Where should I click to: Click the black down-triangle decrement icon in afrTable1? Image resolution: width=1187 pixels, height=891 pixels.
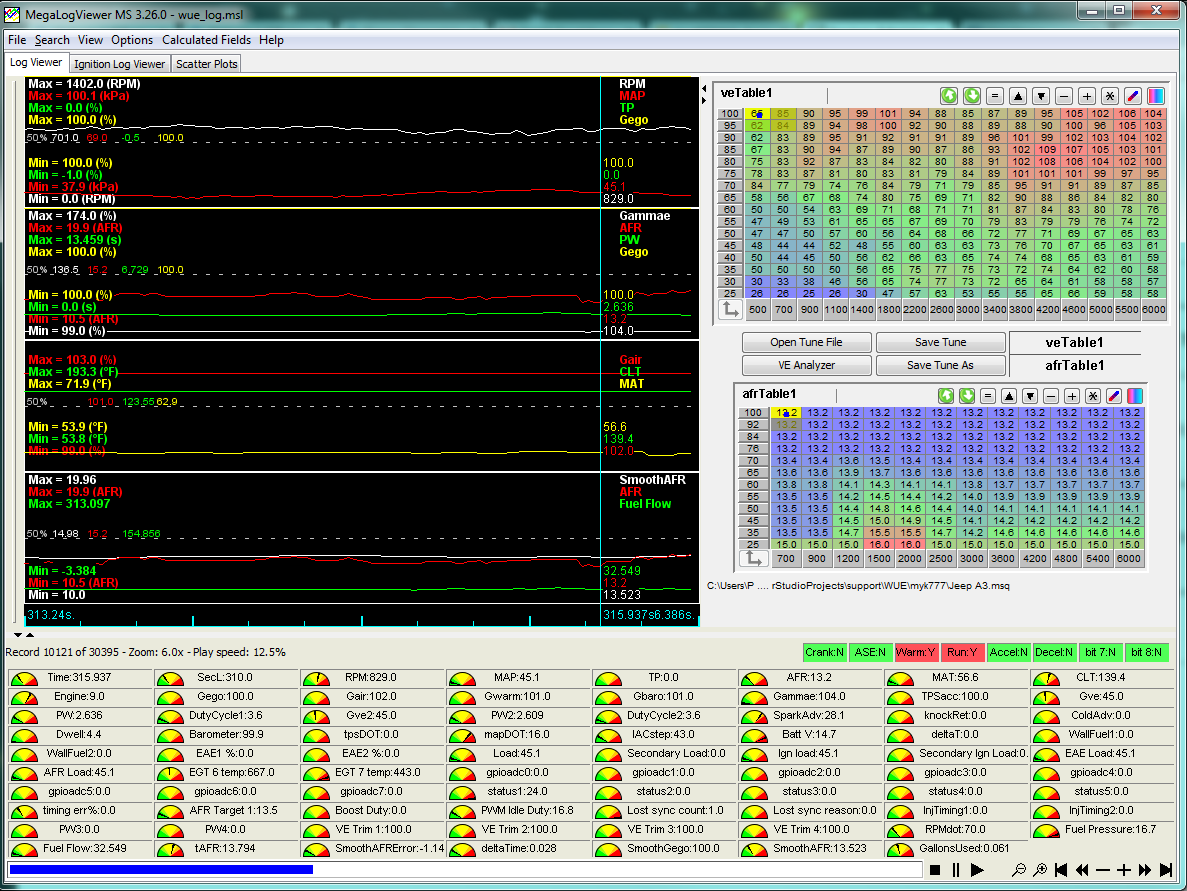(1030, 396)
